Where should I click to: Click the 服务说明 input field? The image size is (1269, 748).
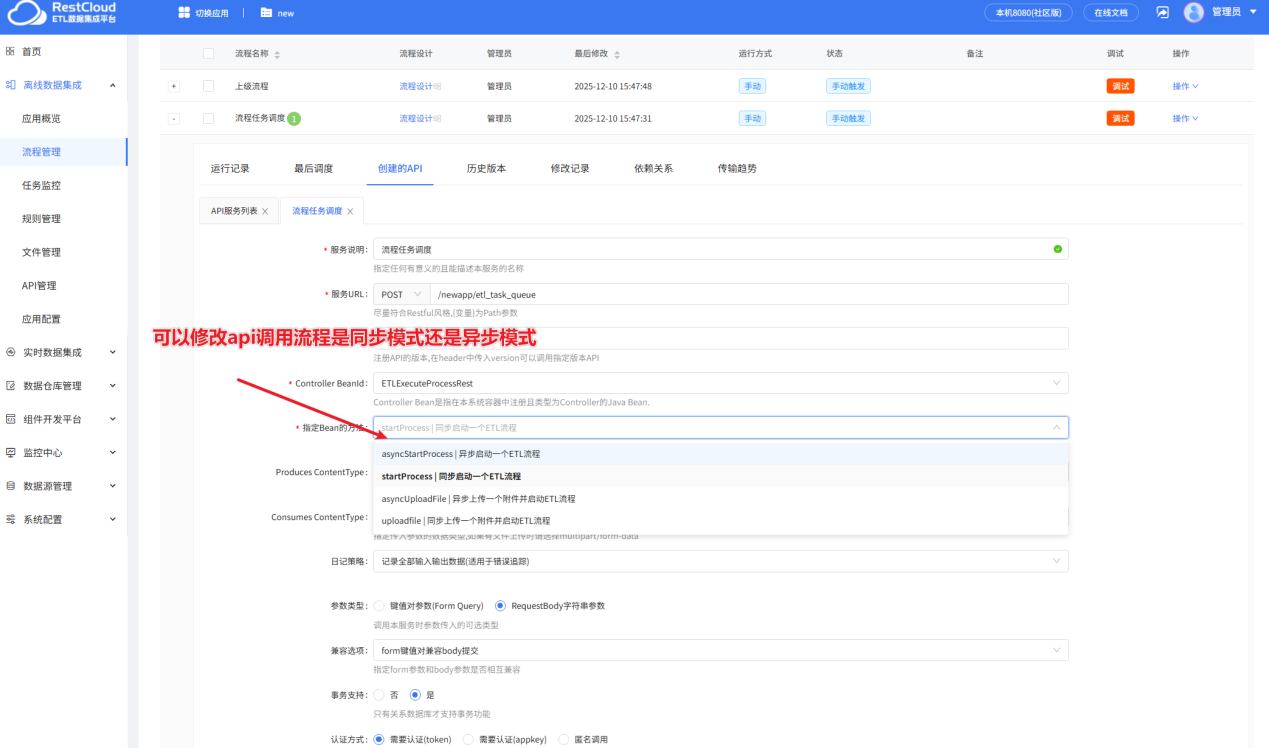coord(710,249)
